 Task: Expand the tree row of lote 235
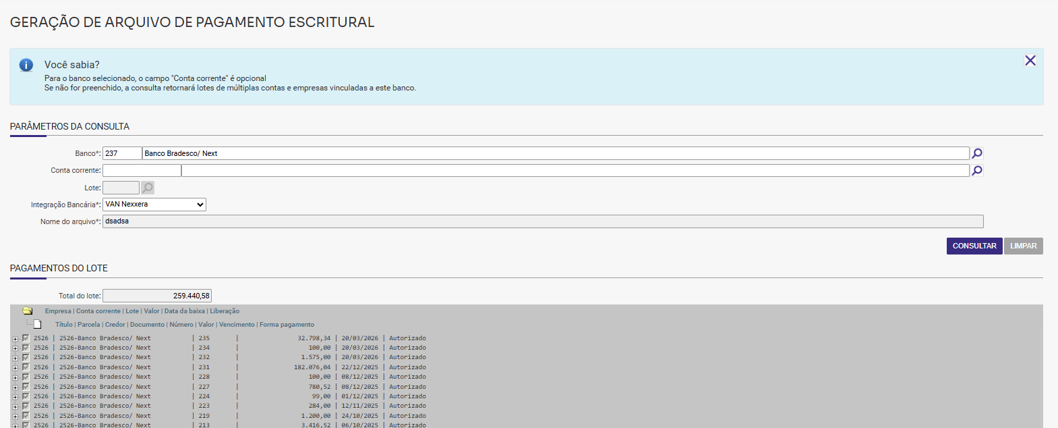point(16,338)
